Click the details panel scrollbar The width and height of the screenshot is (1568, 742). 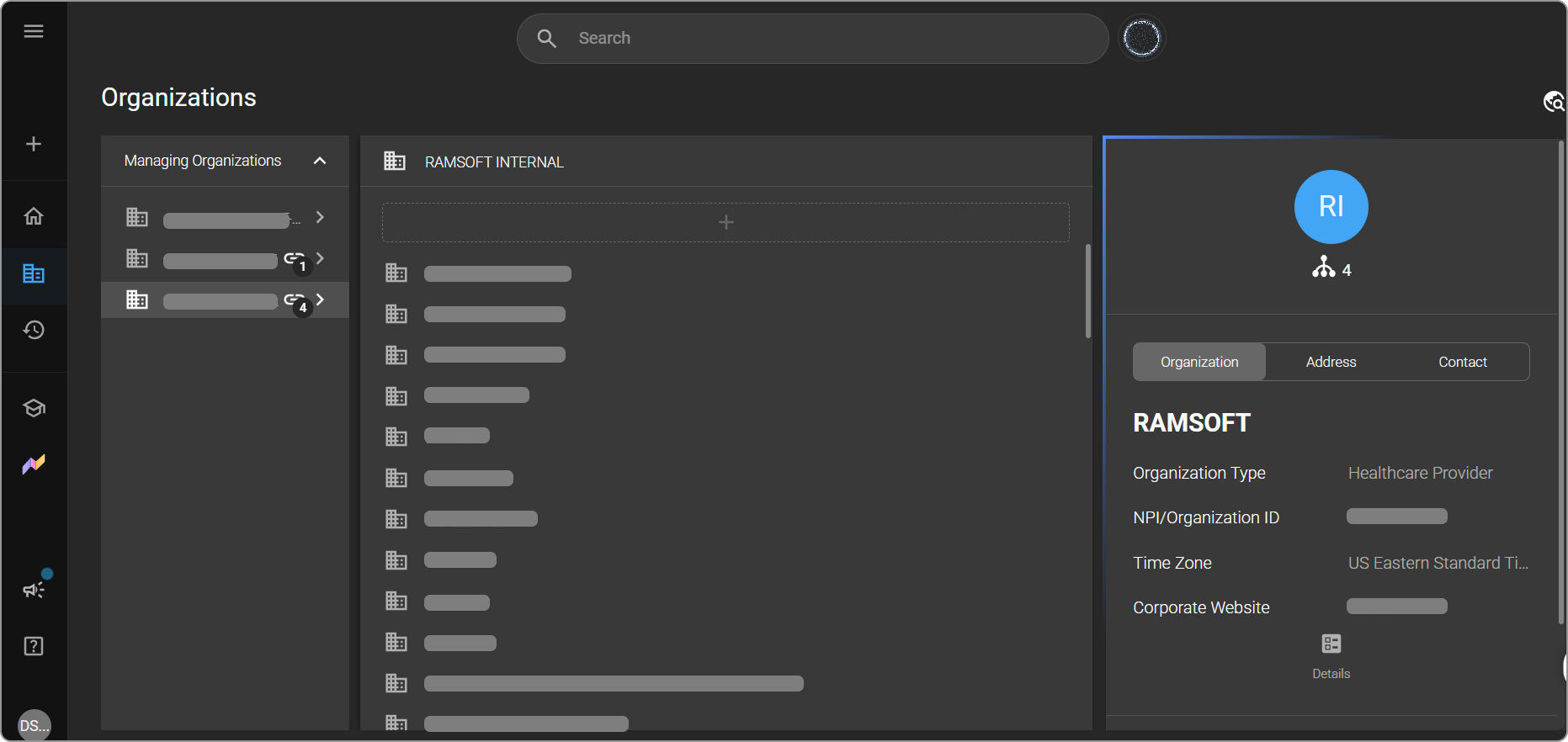tap(1561, 383)
